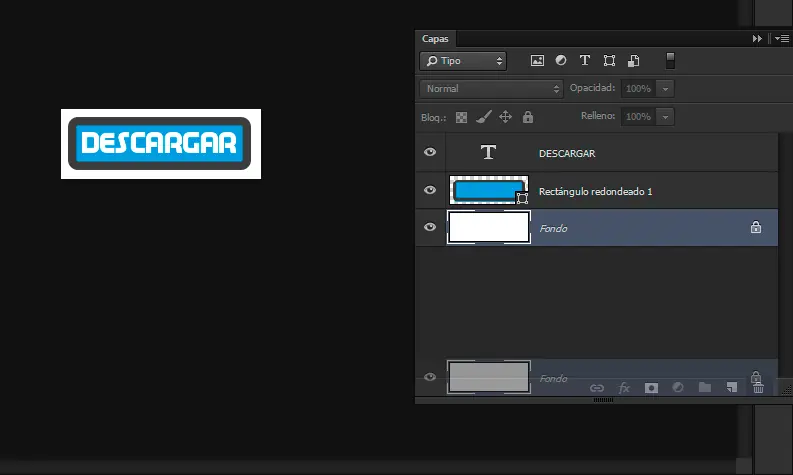
Task: Filter layers by smart objects icon
Action: [634, 61]
